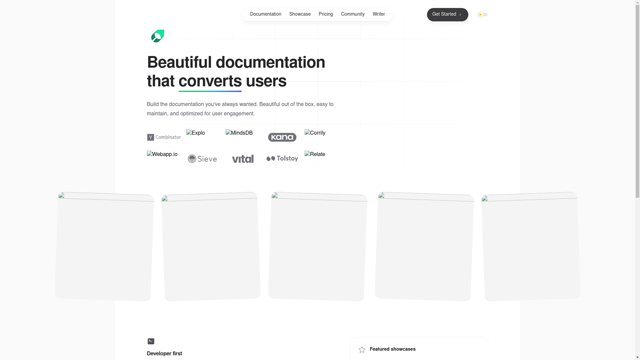Click the Get Started button
Screen dimensions: 640x360
tap(447, 15)
